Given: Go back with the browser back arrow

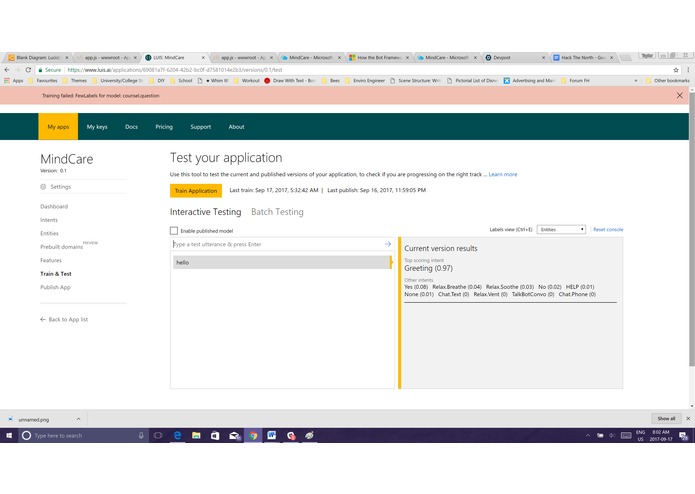Looking at the screenshot, I should [x=7, y=70].
